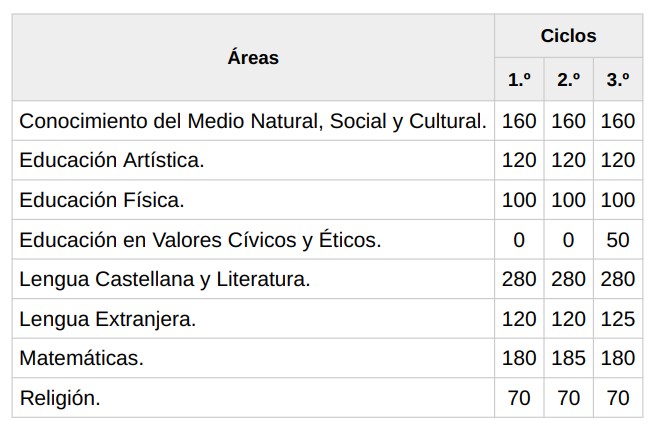The width and height of the screenshot is (654, 428).
Task: Select Conocimiento del Medio's 1.º cycle value 160
Action: pos(519,121)
